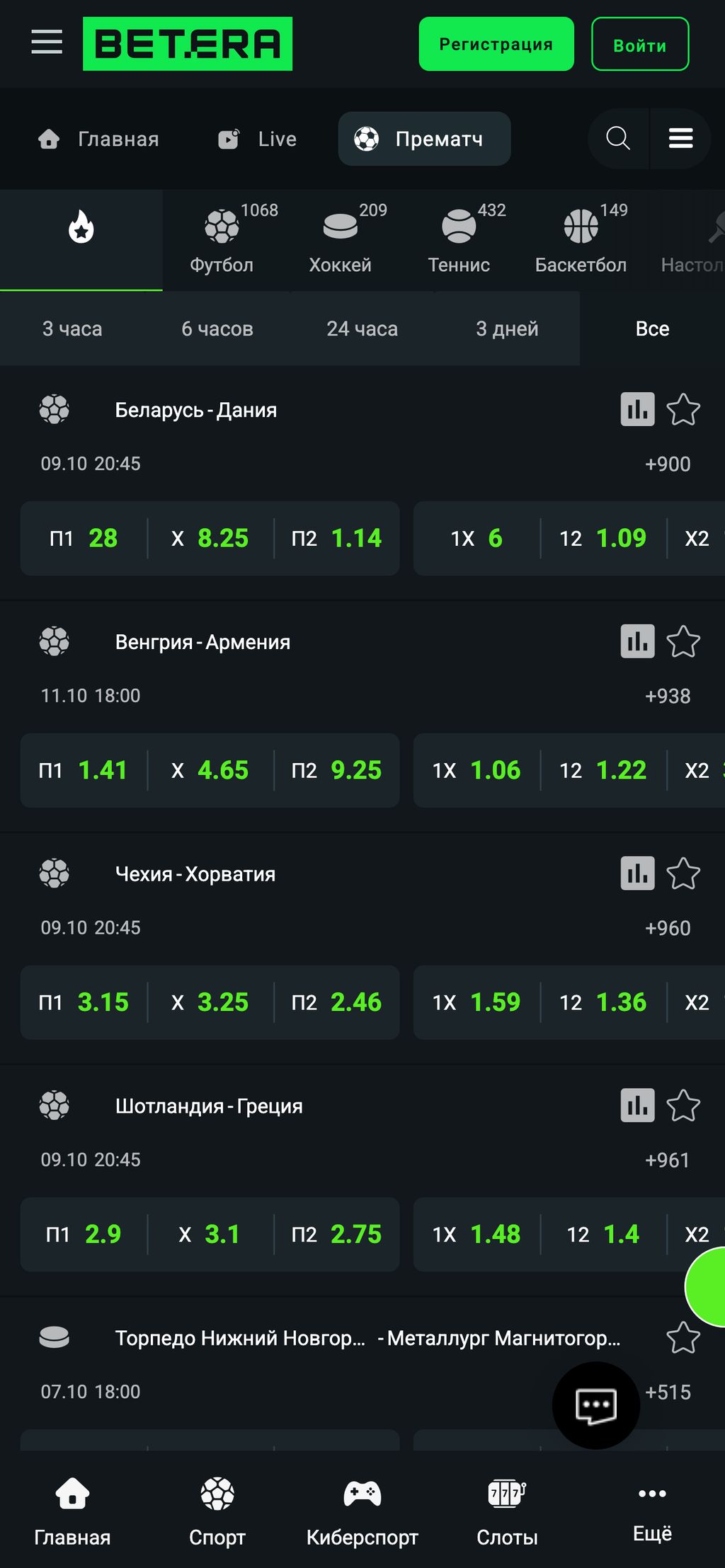The width and height of the screenshot is (725, 1568).
Task: Open statistics for Беларусь - Дания
Action: pyautogui.click(x=637, y=409)
